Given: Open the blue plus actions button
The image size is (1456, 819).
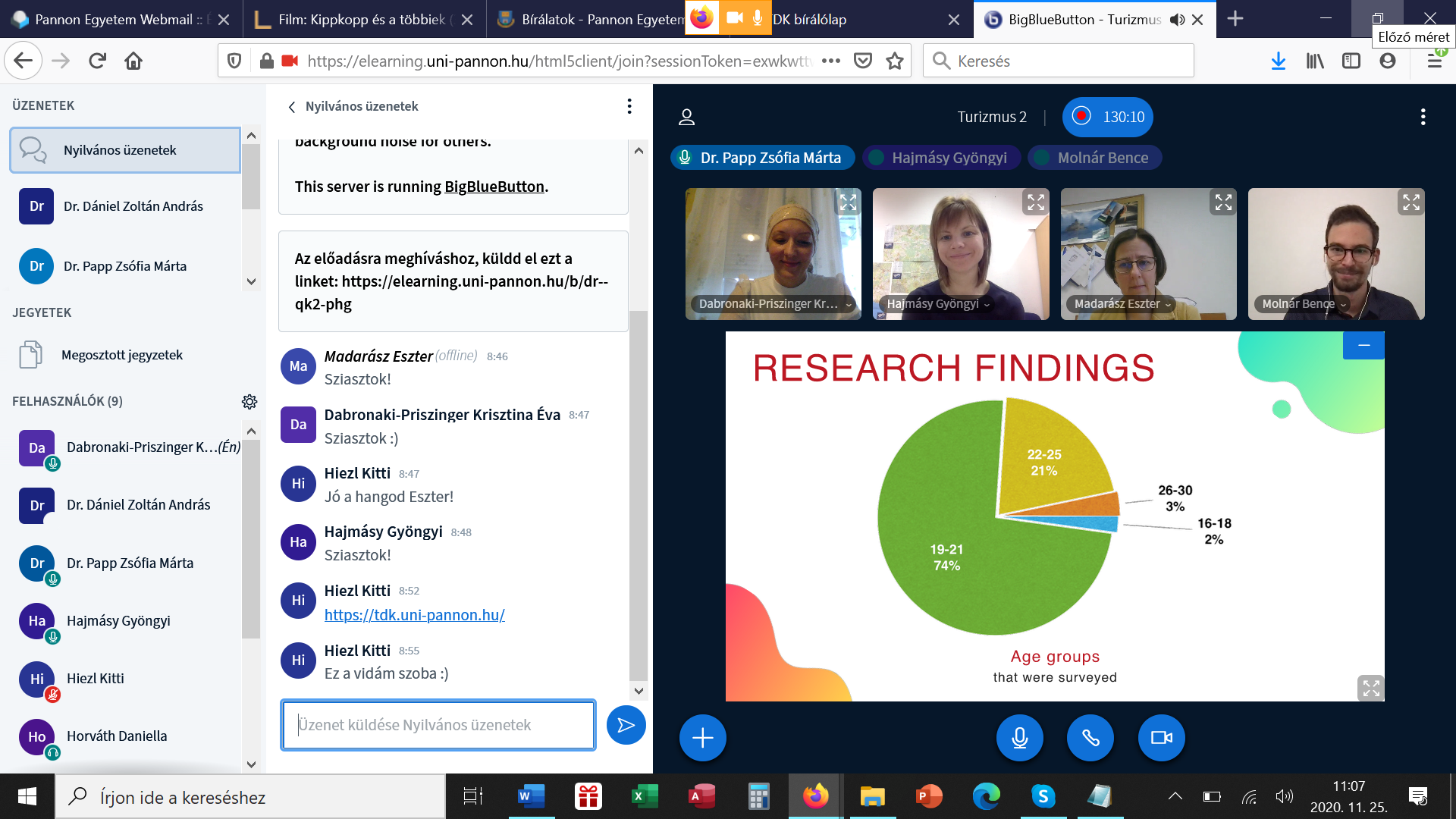Looking at the screenshot, I should [x=702, y=737].
